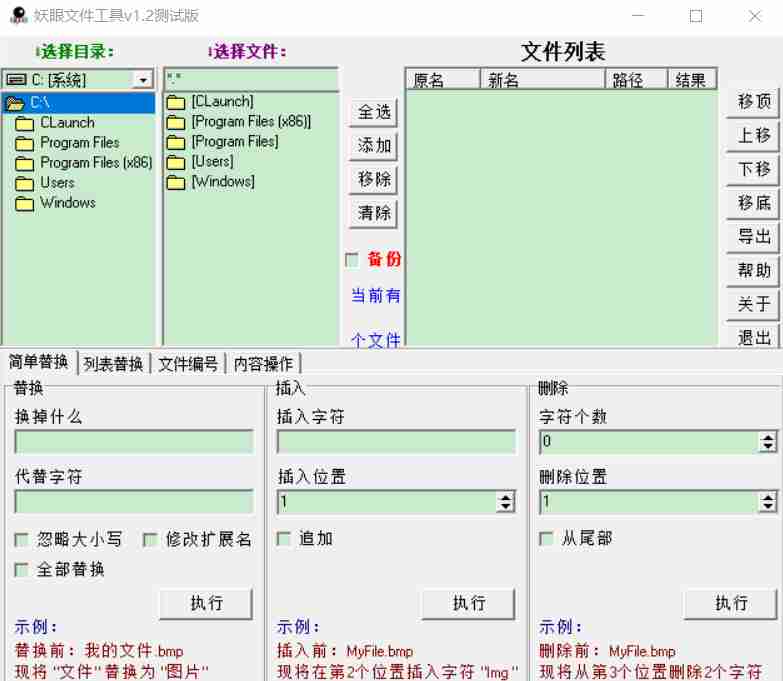Click the 添加 add button
This screenshot has height=681, width=783.
374,146
